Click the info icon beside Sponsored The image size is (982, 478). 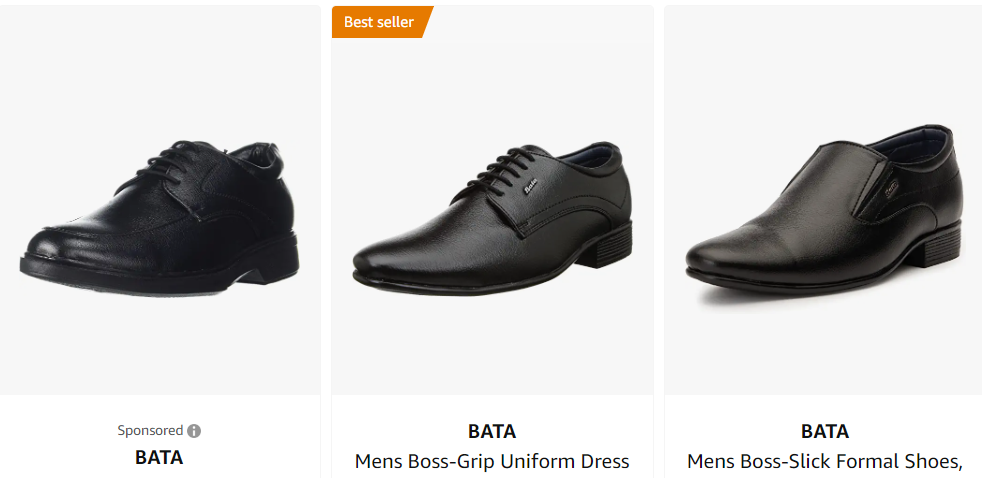click(194, 431)
